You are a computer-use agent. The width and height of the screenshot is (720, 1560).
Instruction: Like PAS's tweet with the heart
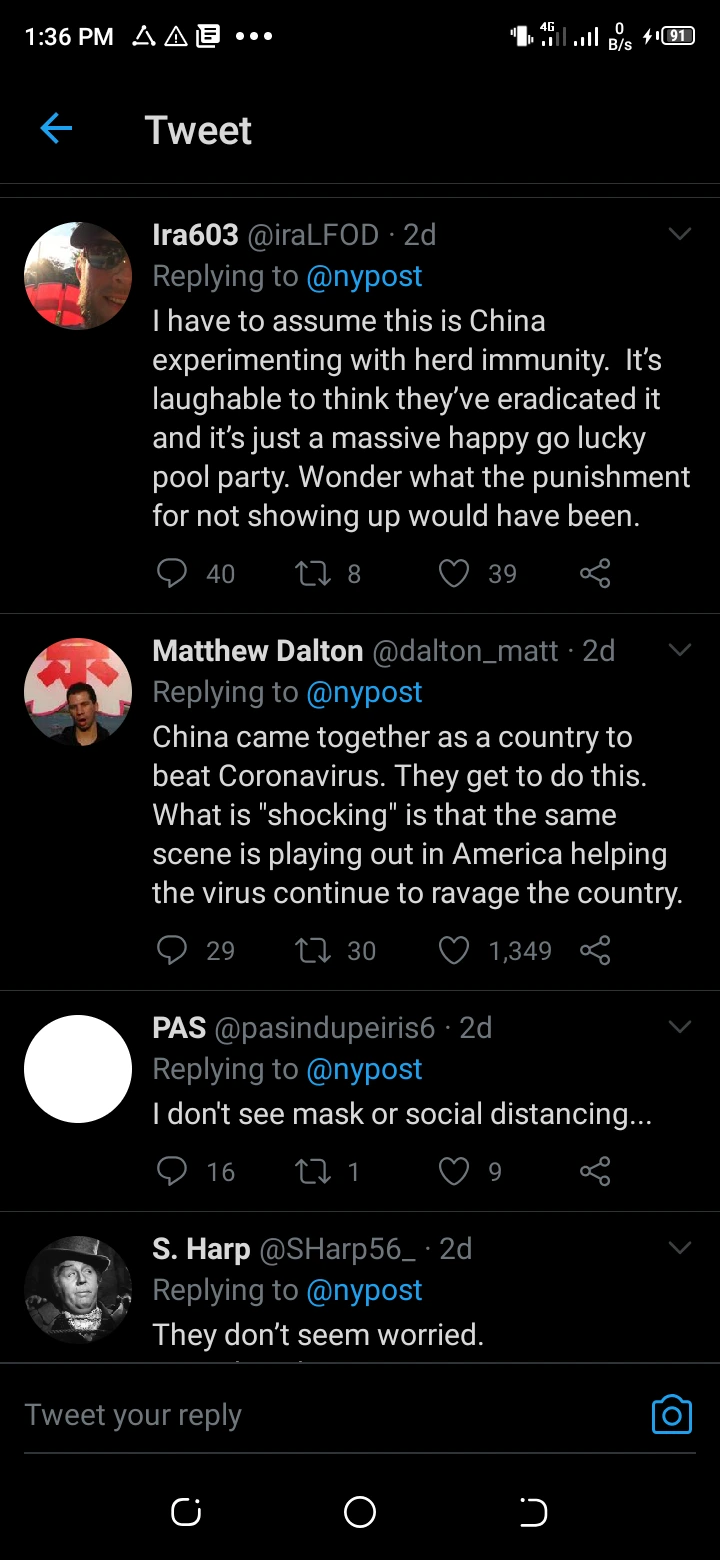click(x=454, y=1171)
